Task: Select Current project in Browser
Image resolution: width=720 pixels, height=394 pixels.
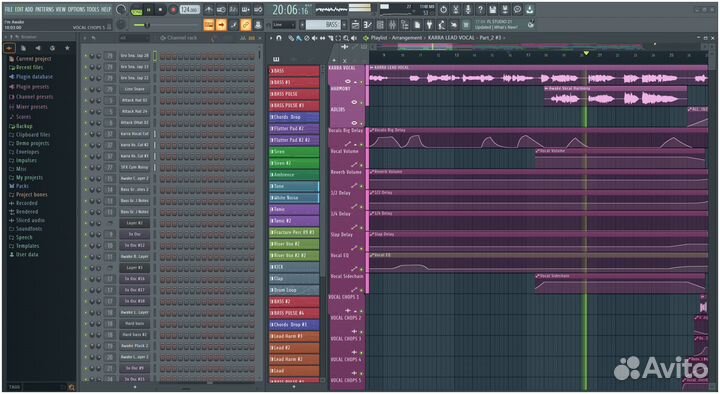Action: 34,59
